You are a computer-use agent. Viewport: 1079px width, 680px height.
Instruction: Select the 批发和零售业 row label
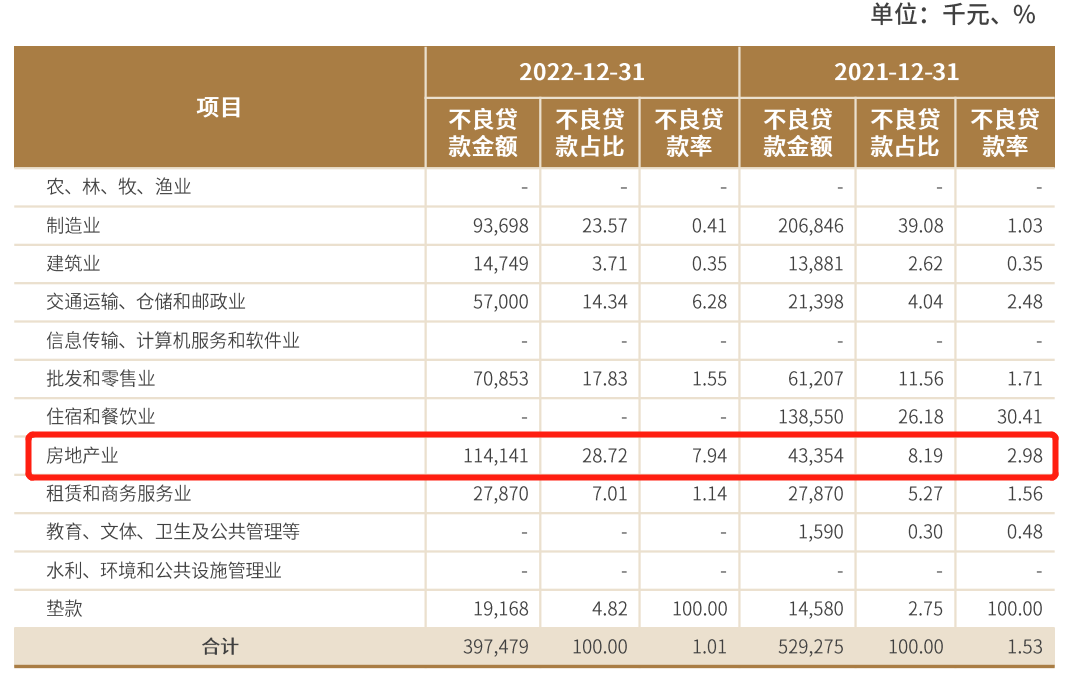pyautogui.click(x=100, y=379)
